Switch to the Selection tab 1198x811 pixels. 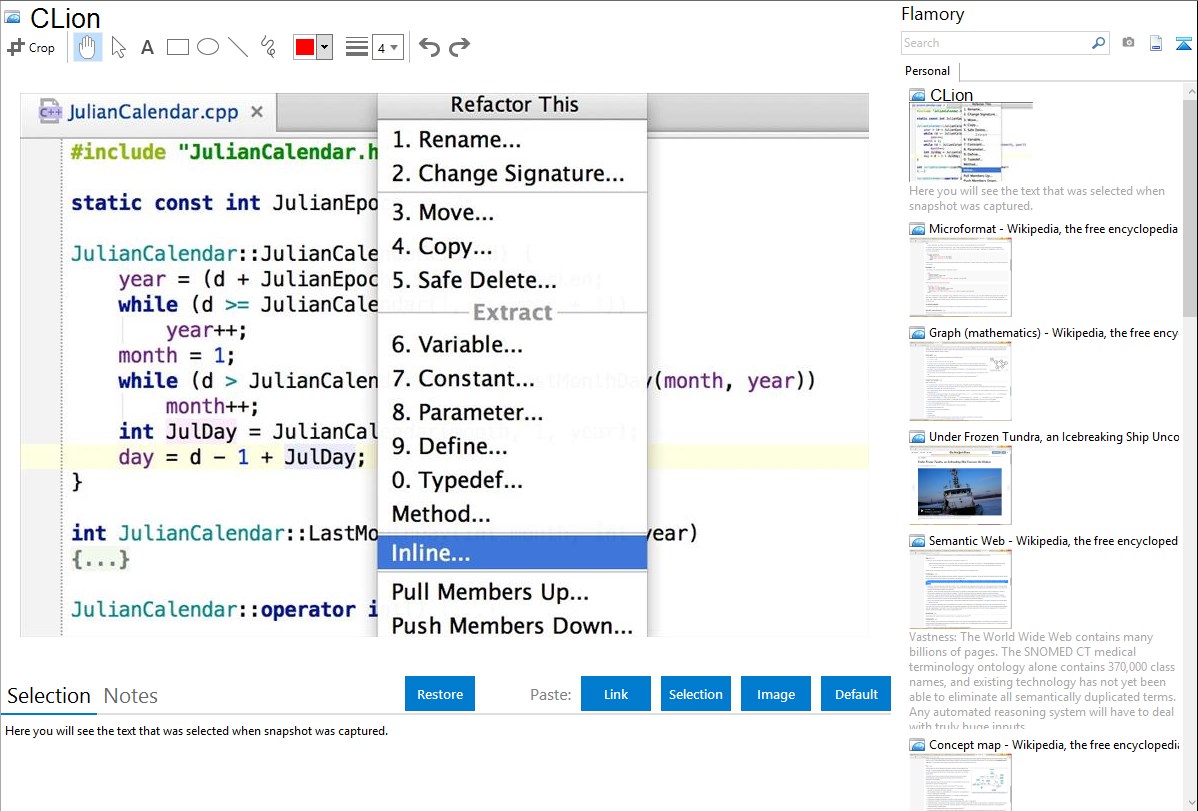[49, 696]
